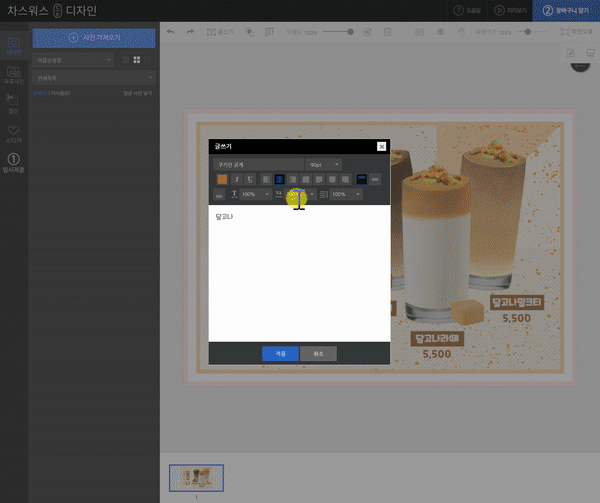Open the 이름순정렬 sort dropdown
600x503 pixels.
[73, 60]
